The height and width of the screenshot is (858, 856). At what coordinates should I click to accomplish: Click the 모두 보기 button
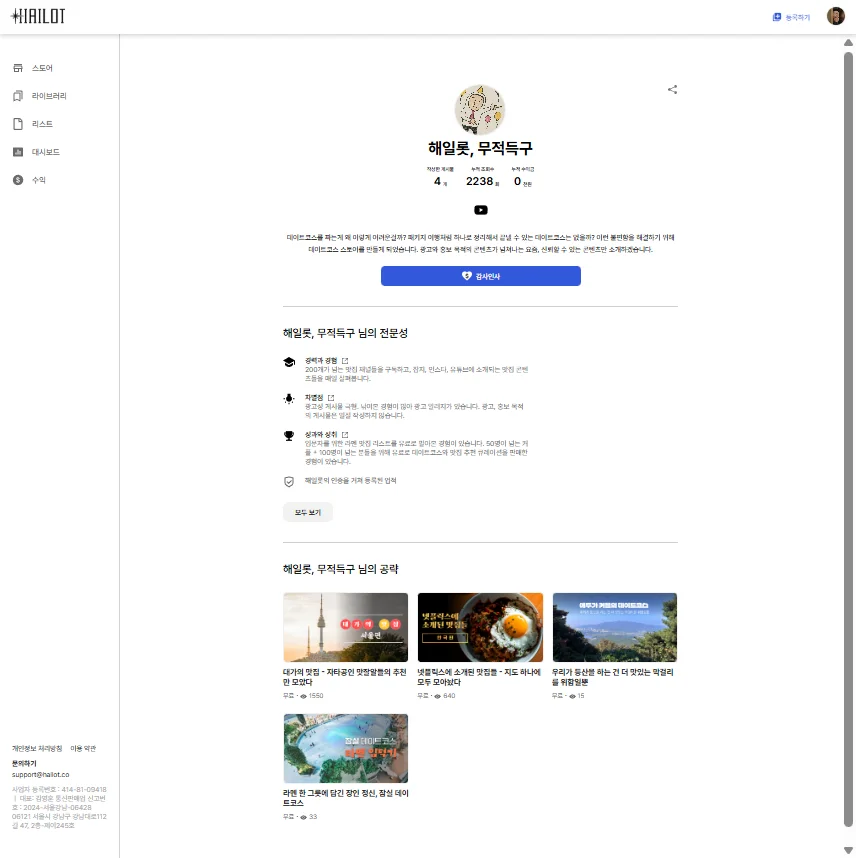(x=307, y=511)
